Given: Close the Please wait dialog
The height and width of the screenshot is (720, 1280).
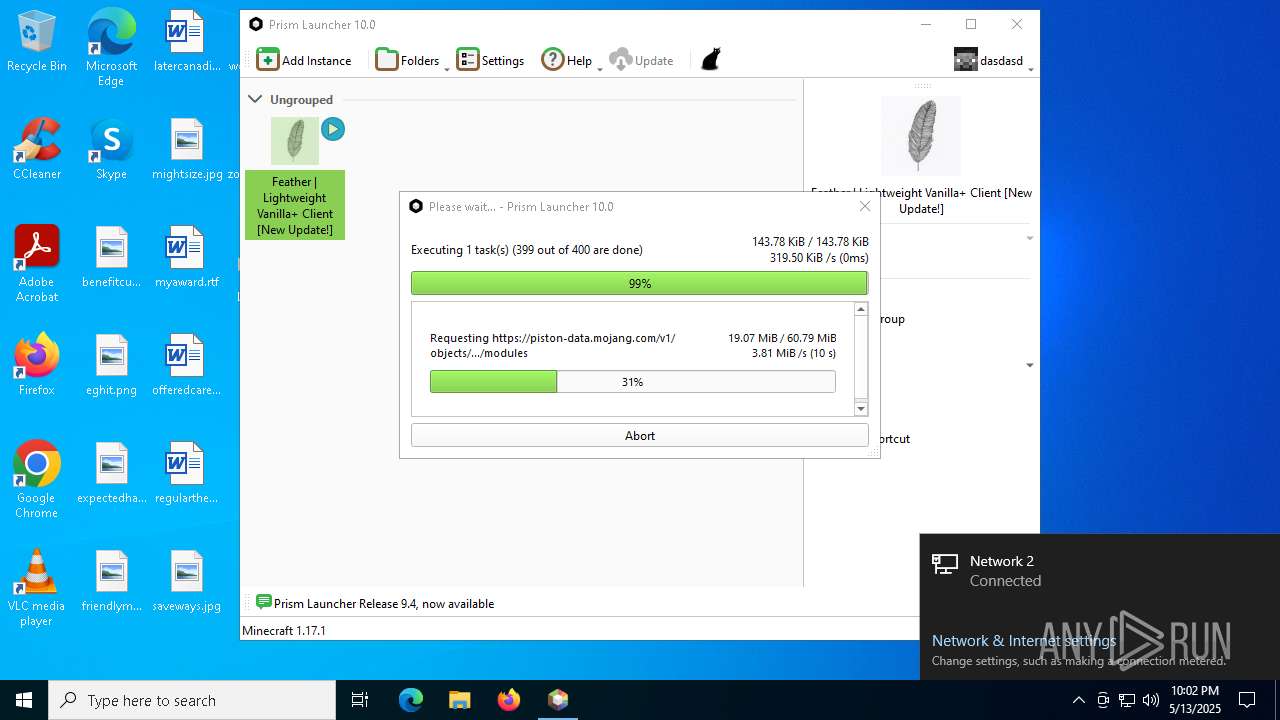Looking at the screenshot, I should pyautogui.click(x=865, y=206).
